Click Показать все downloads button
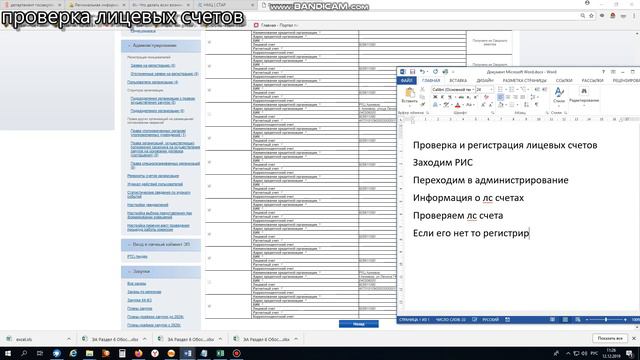This screenshot has height=360, width=640. [x=610, y=338]
